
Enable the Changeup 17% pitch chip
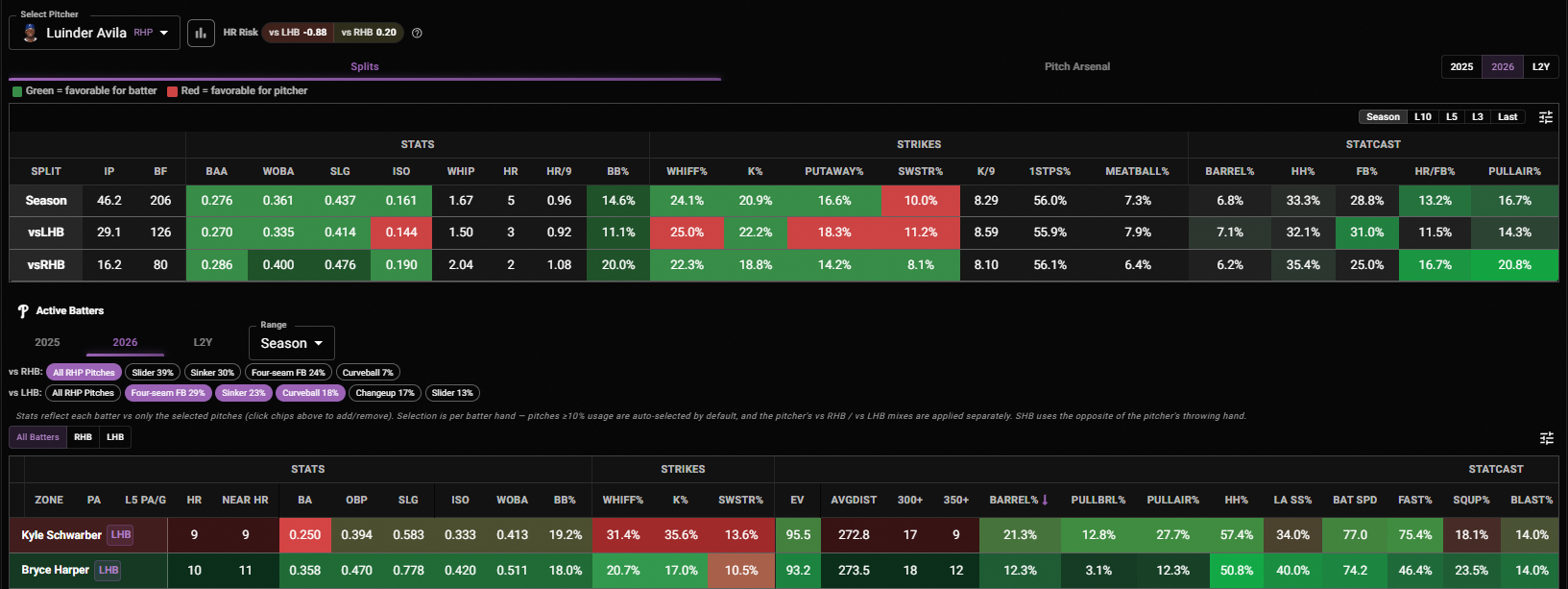tap(385, 393)
